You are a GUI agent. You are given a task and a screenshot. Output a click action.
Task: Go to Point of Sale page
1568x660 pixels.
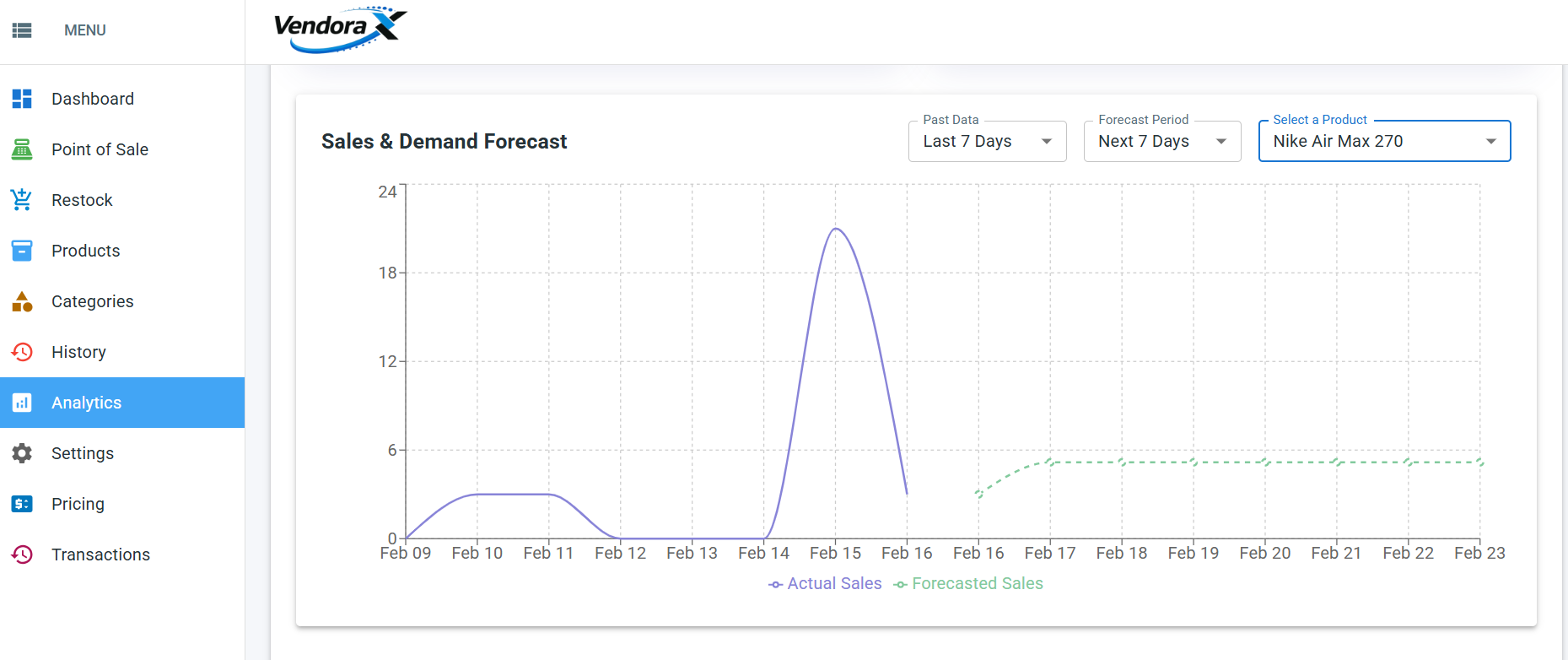coord(122,149)
